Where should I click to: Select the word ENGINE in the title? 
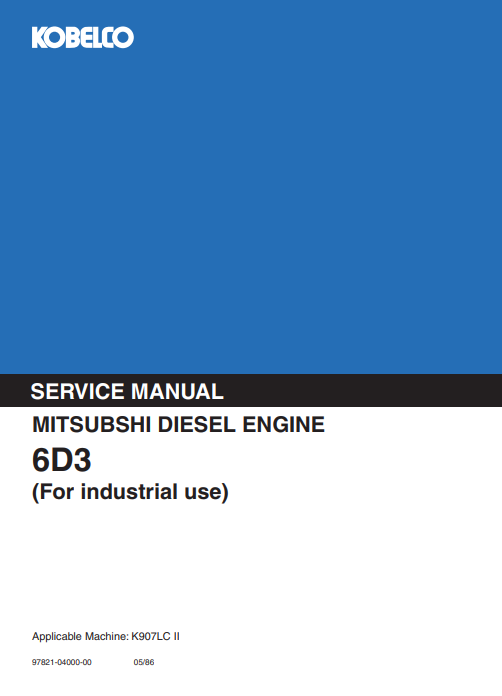click(x=284, y=424)
